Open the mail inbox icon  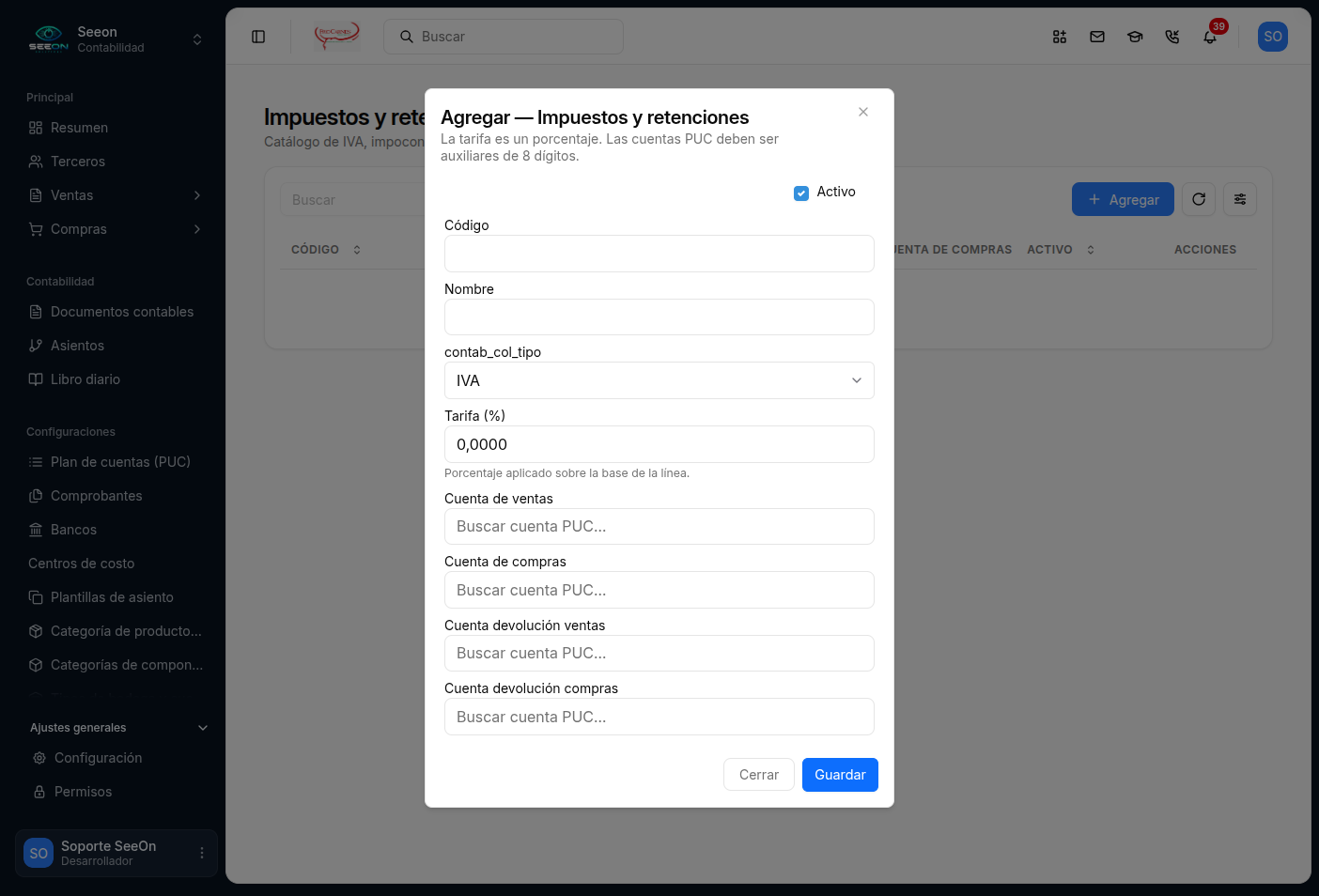tap(1097, 37)
